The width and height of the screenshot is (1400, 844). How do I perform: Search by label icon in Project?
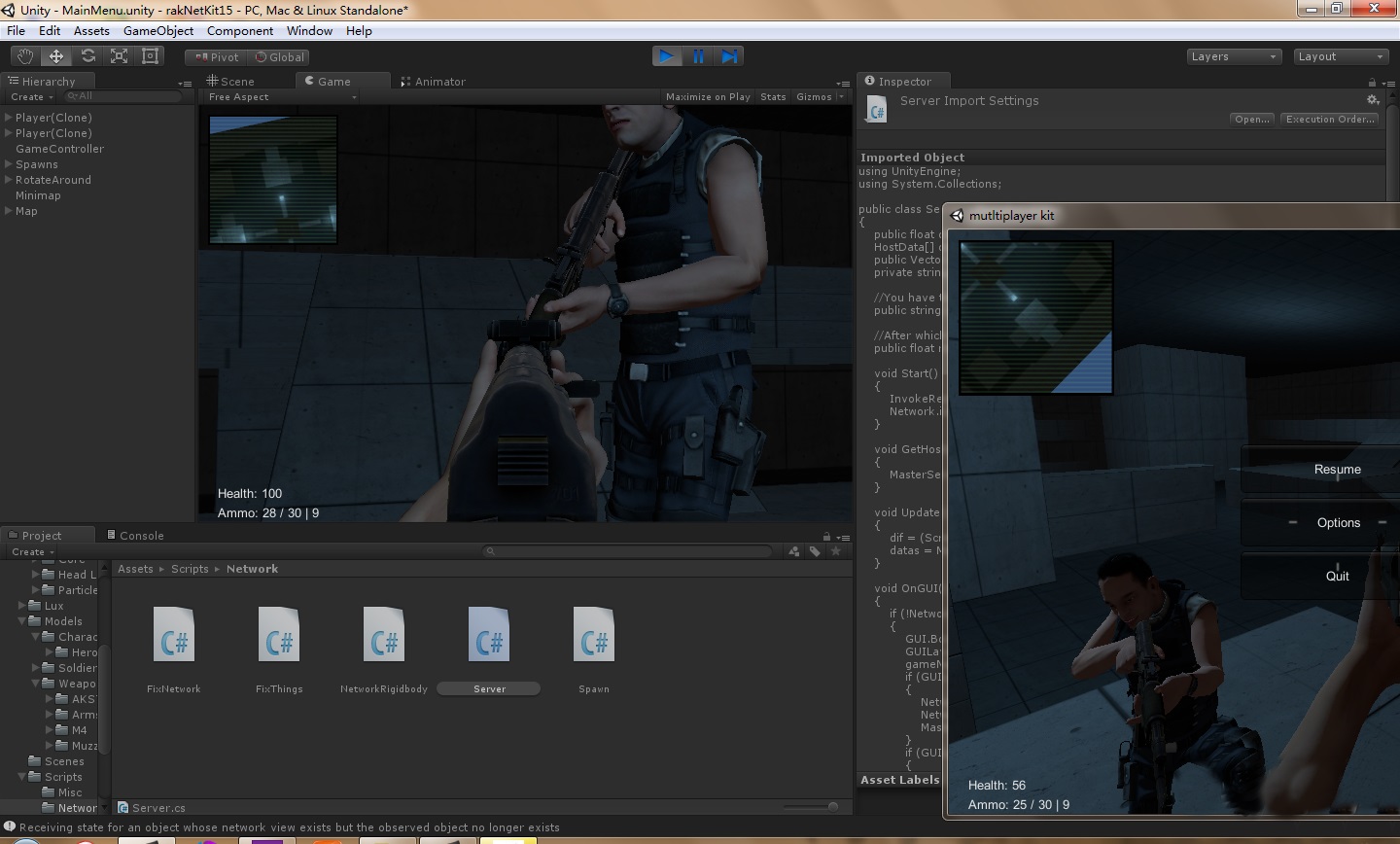pos(815,551)
